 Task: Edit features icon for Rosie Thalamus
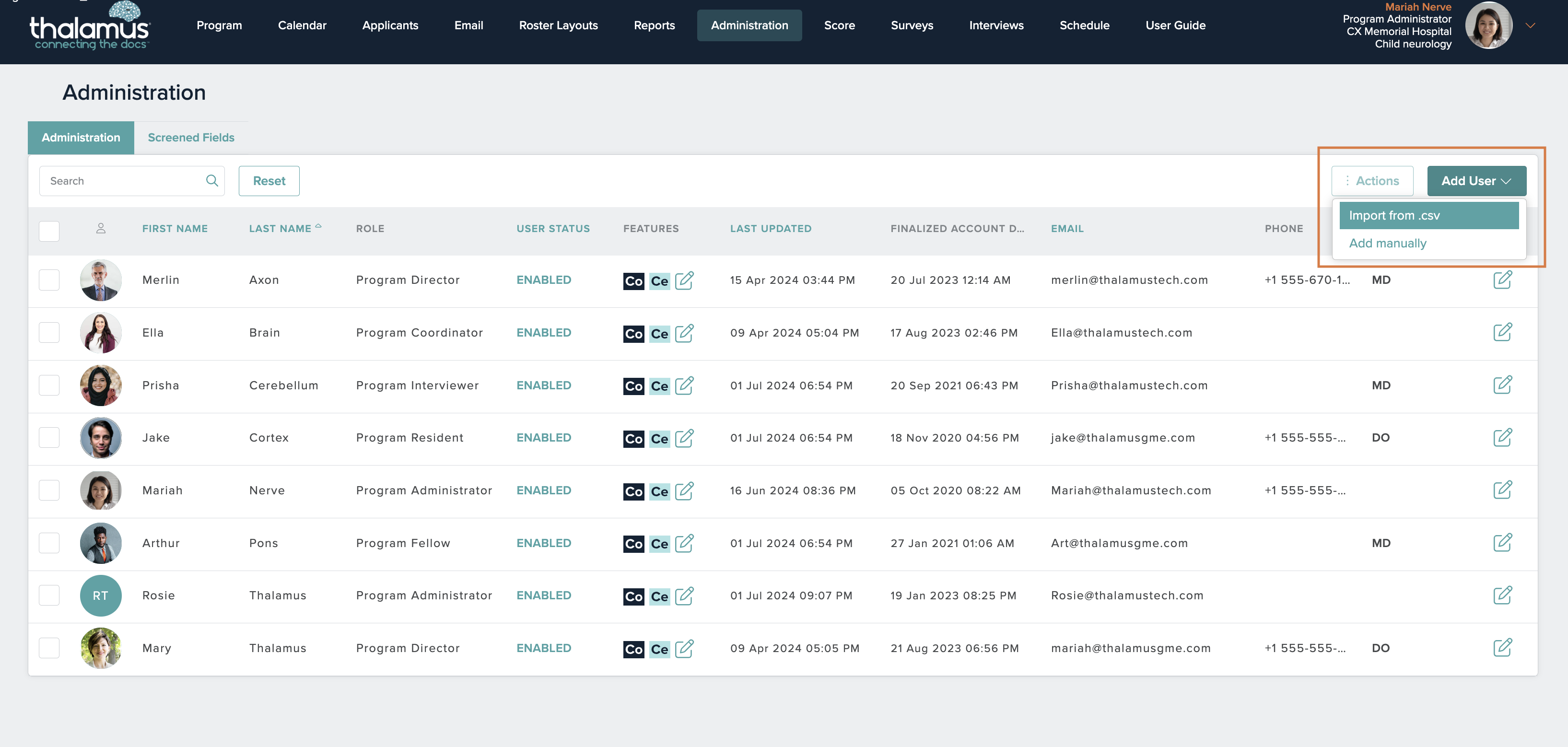tap(684, 595)
